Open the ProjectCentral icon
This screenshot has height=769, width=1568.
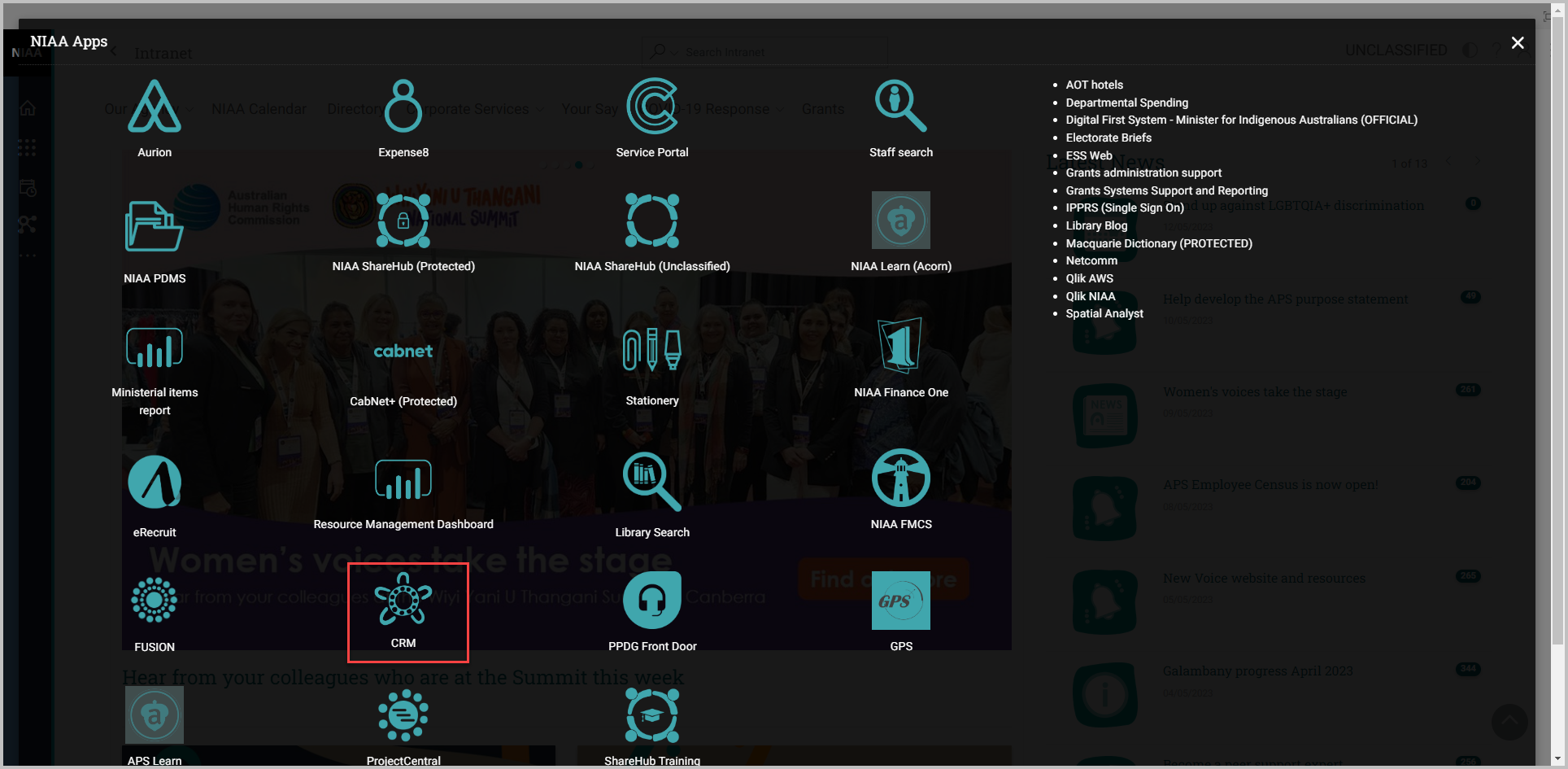tap(403, 715)
